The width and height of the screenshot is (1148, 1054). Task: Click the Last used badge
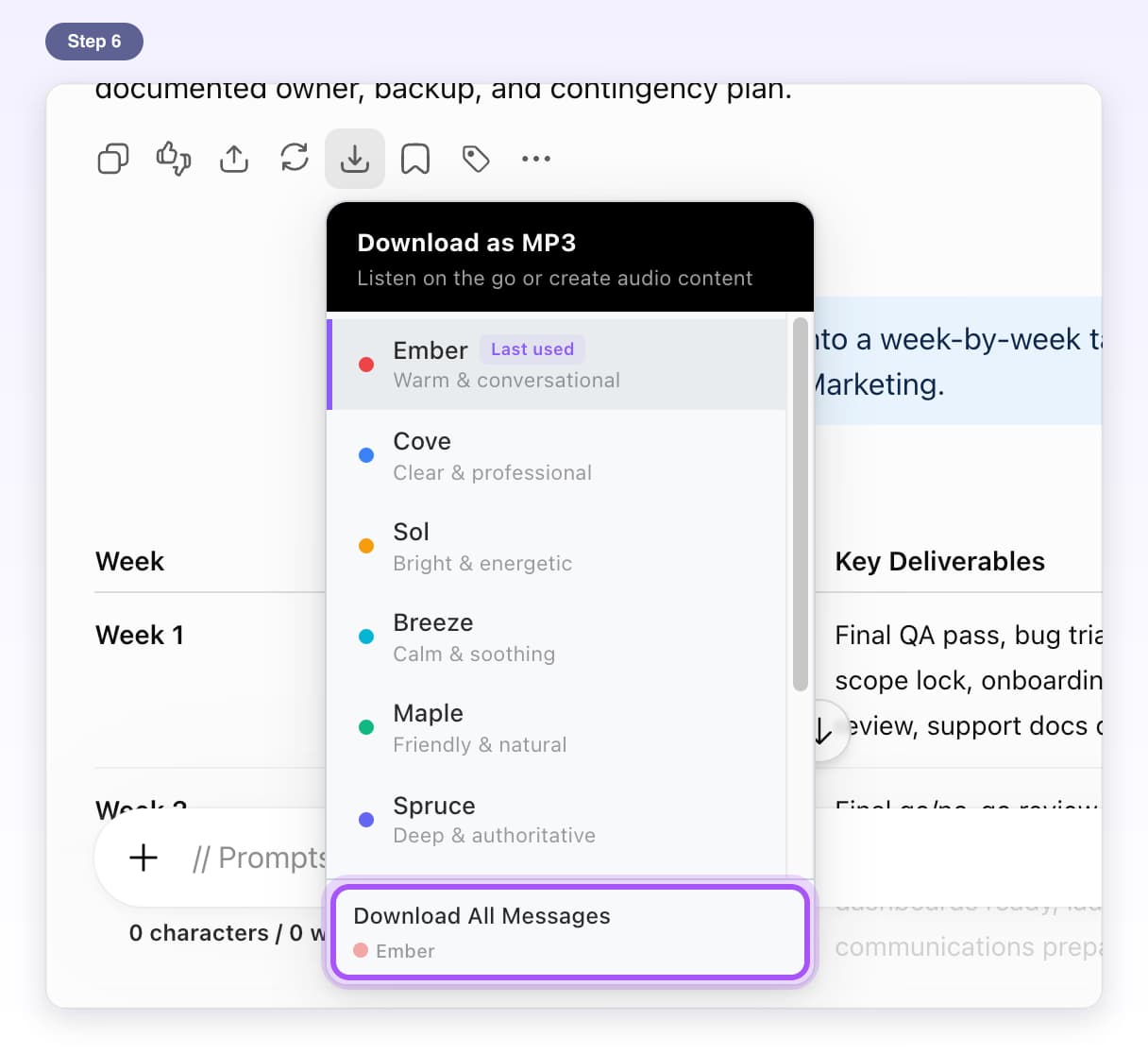[532, 349]
